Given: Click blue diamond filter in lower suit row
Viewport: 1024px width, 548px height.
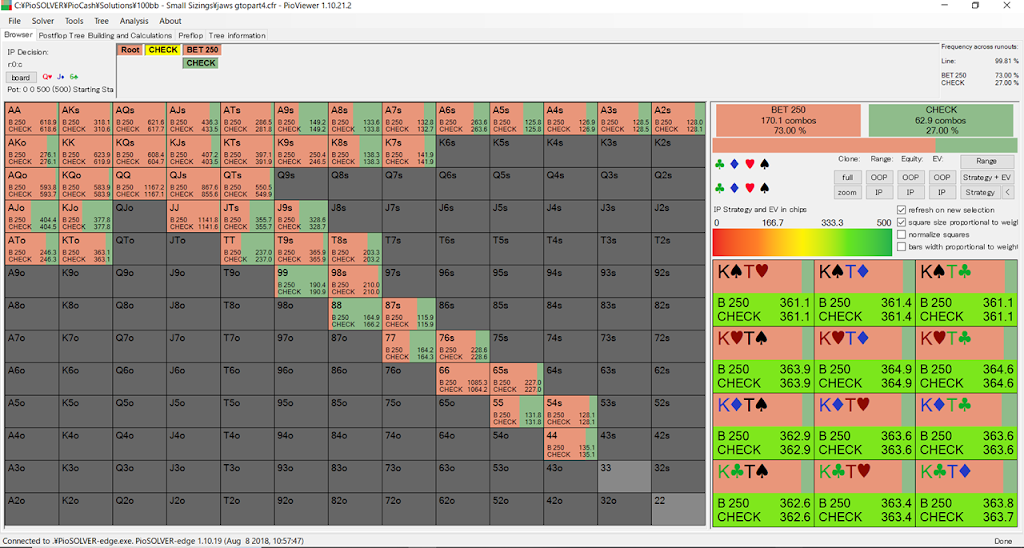Looking at the screenshot, I should (735, 188).
